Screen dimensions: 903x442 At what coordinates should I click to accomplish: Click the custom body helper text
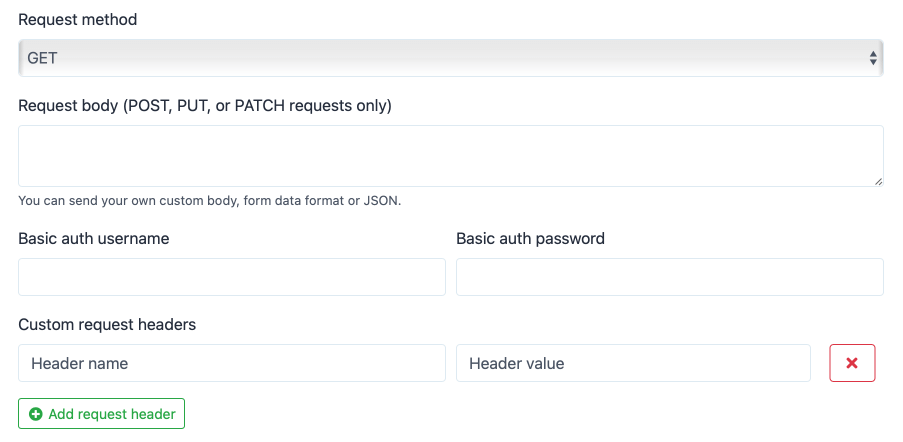pos(209,200)
